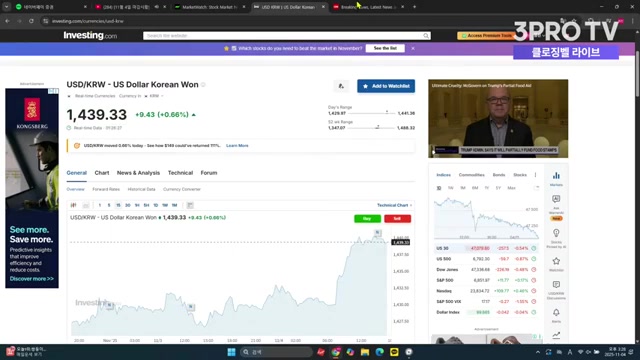
Task: Select the 1 minute chart interval
Action: click(x=100, y=205)
